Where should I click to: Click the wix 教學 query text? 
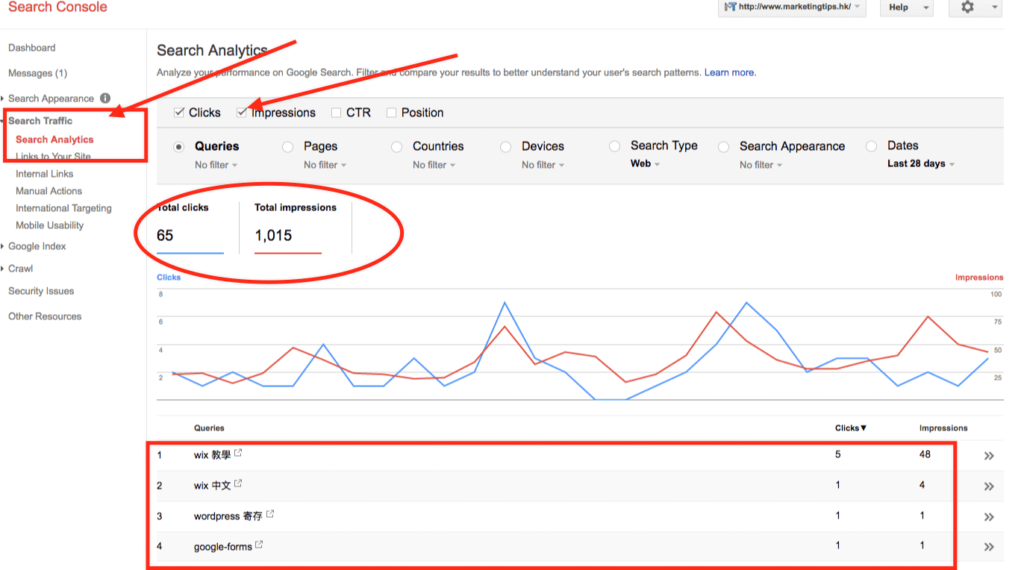[x=212, y=455]
